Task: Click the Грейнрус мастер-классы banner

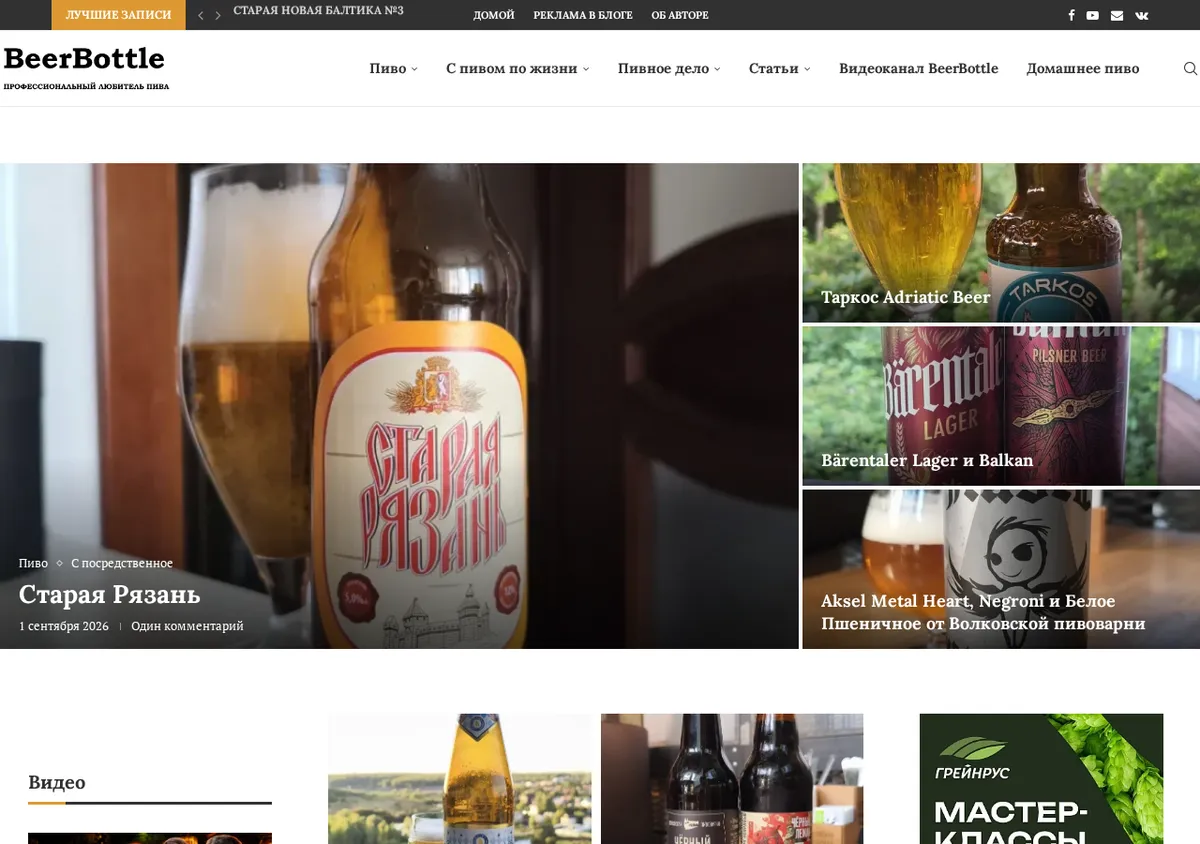Action: coord(1041,778)
